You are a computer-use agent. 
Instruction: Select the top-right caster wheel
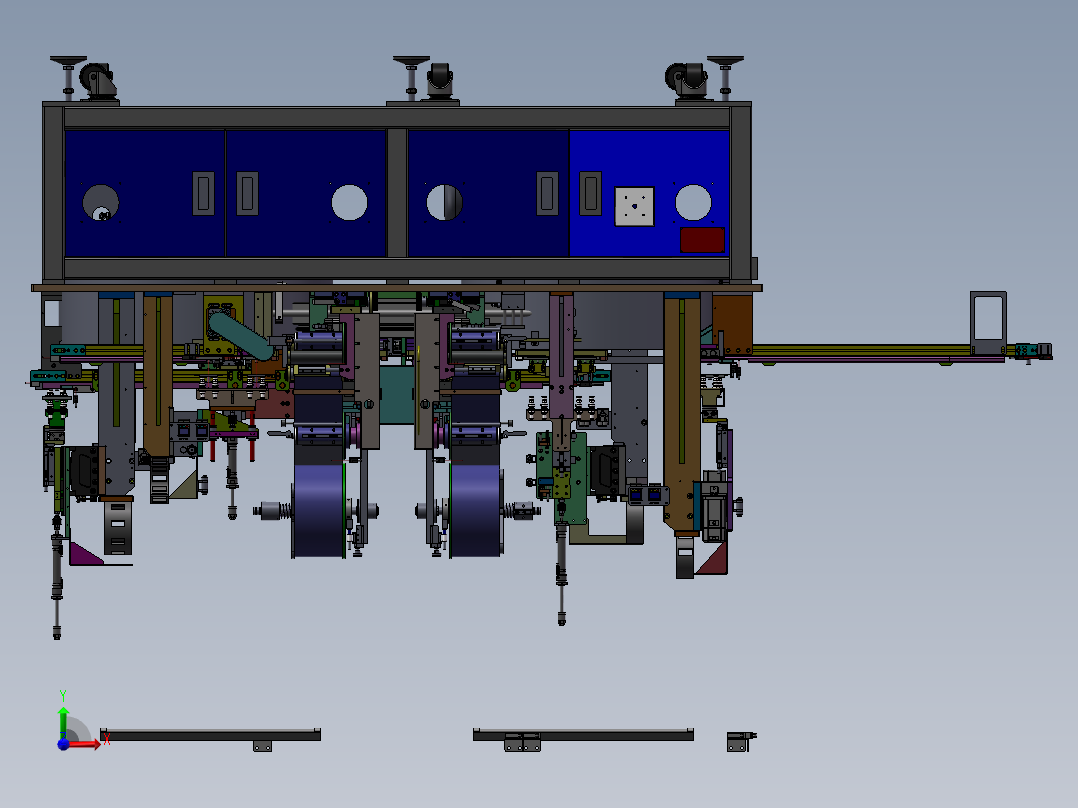[x=686, y=81]
